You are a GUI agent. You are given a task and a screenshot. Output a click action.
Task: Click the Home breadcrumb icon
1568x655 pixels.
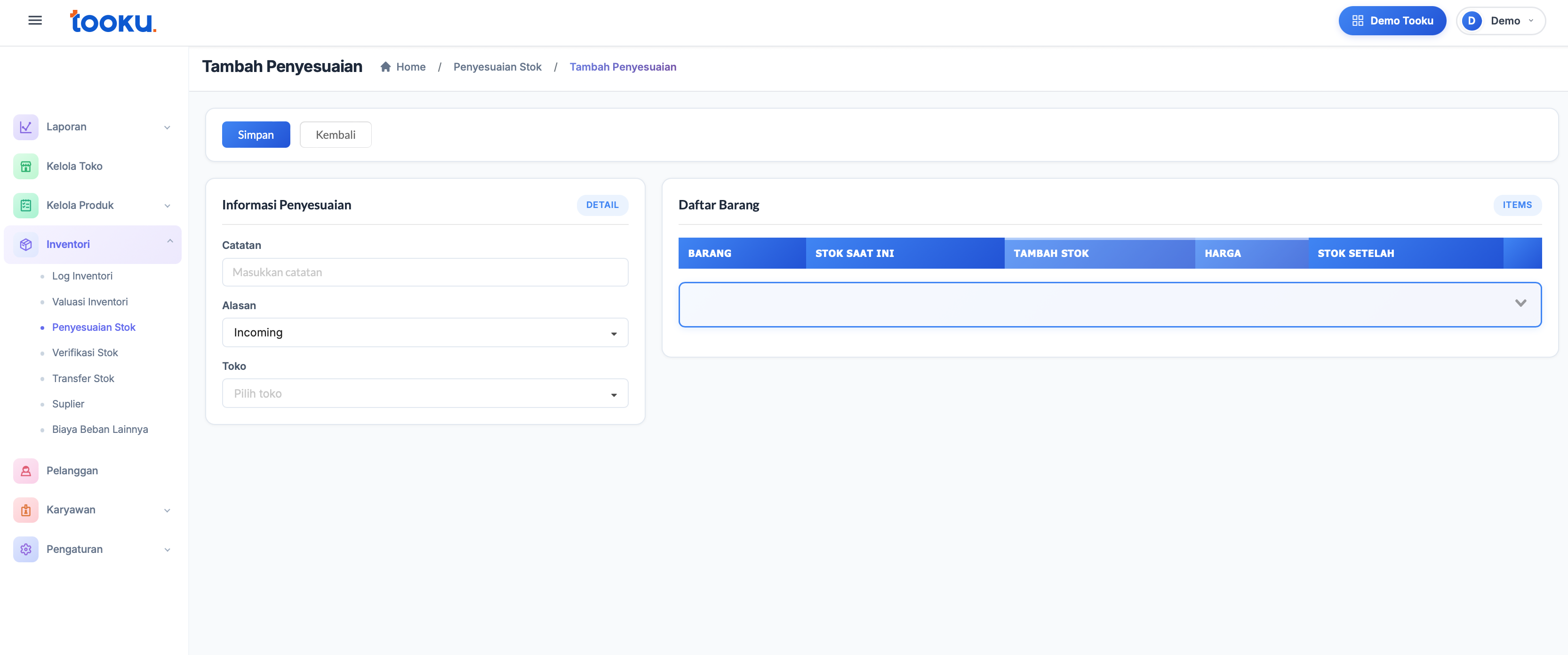(385, 67)
